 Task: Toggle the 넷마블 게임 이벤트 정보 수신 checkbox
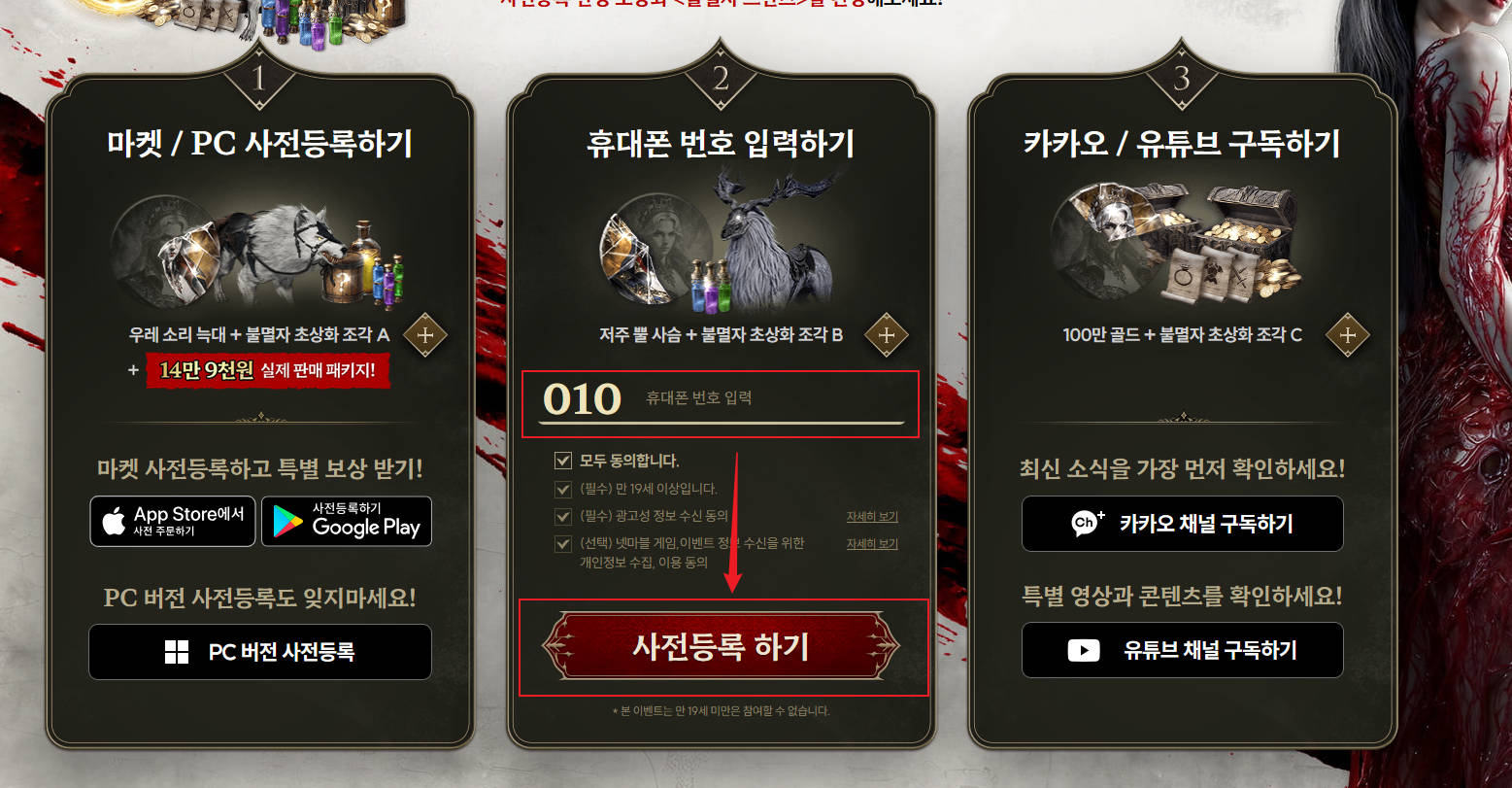pyautogui.click(x=562, y=543)
